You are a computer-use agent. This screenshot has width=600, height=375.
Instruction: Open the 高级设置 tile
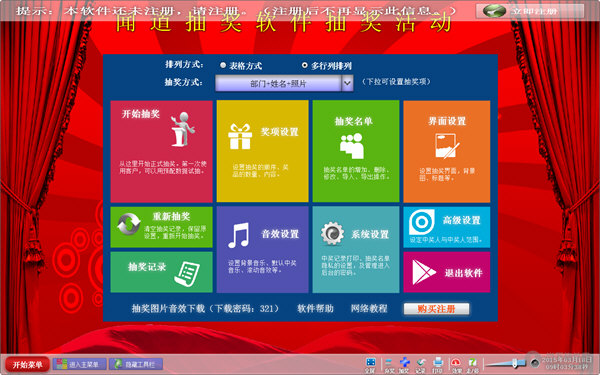point(447,227)
